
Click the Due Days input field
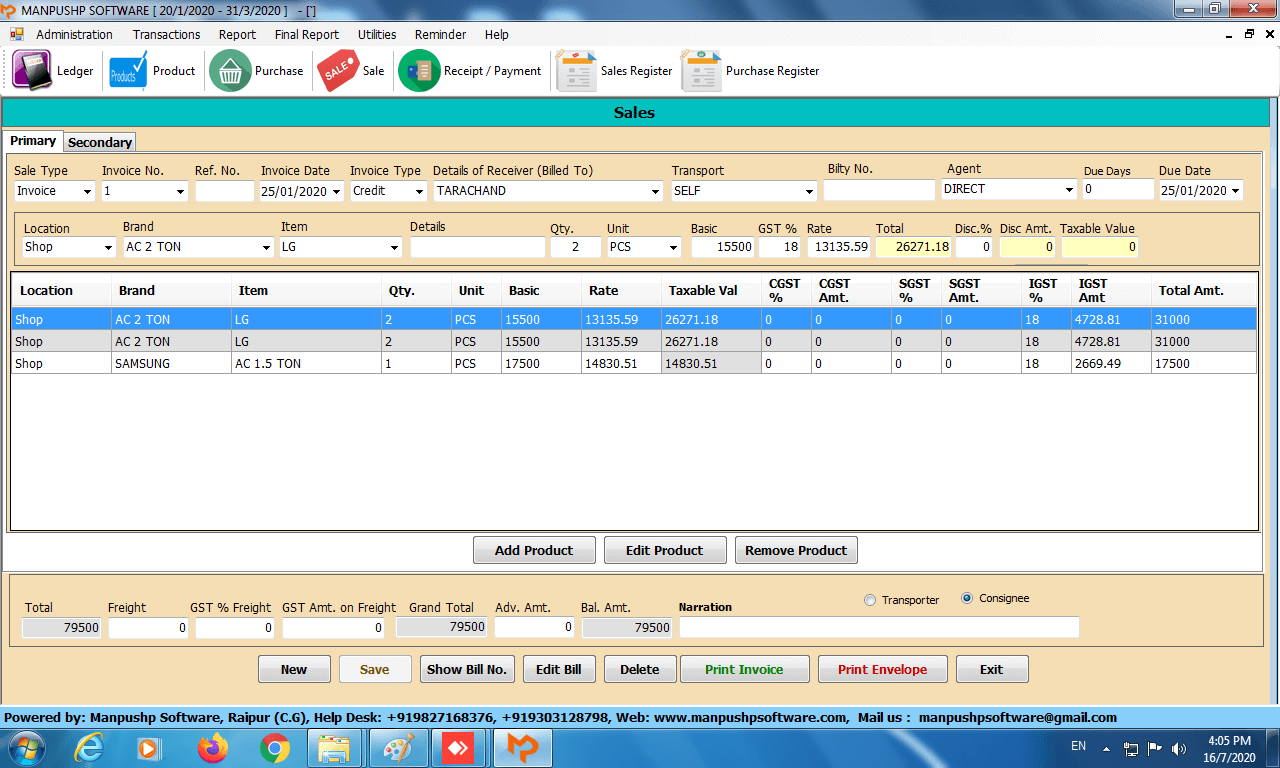pos(1117,189)
